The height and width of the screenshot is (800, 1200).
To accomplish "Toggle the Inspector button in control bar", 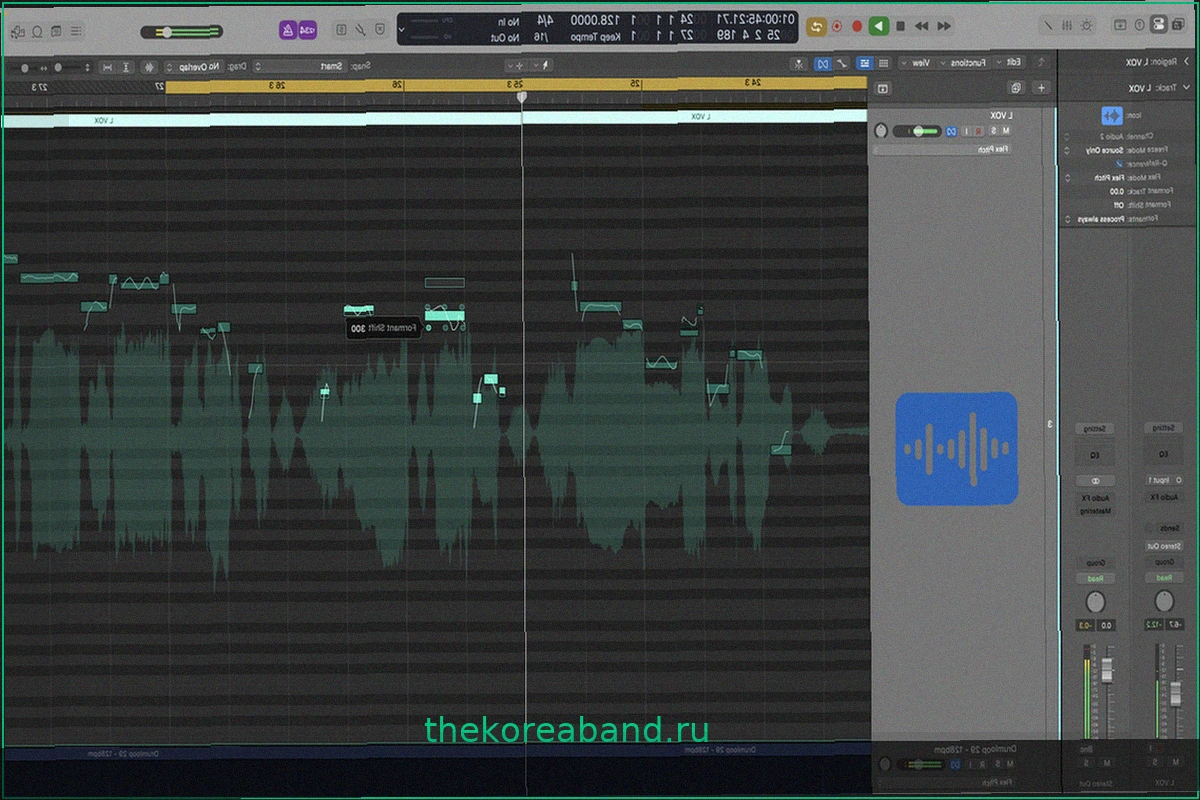I will tap(1157, 26).
